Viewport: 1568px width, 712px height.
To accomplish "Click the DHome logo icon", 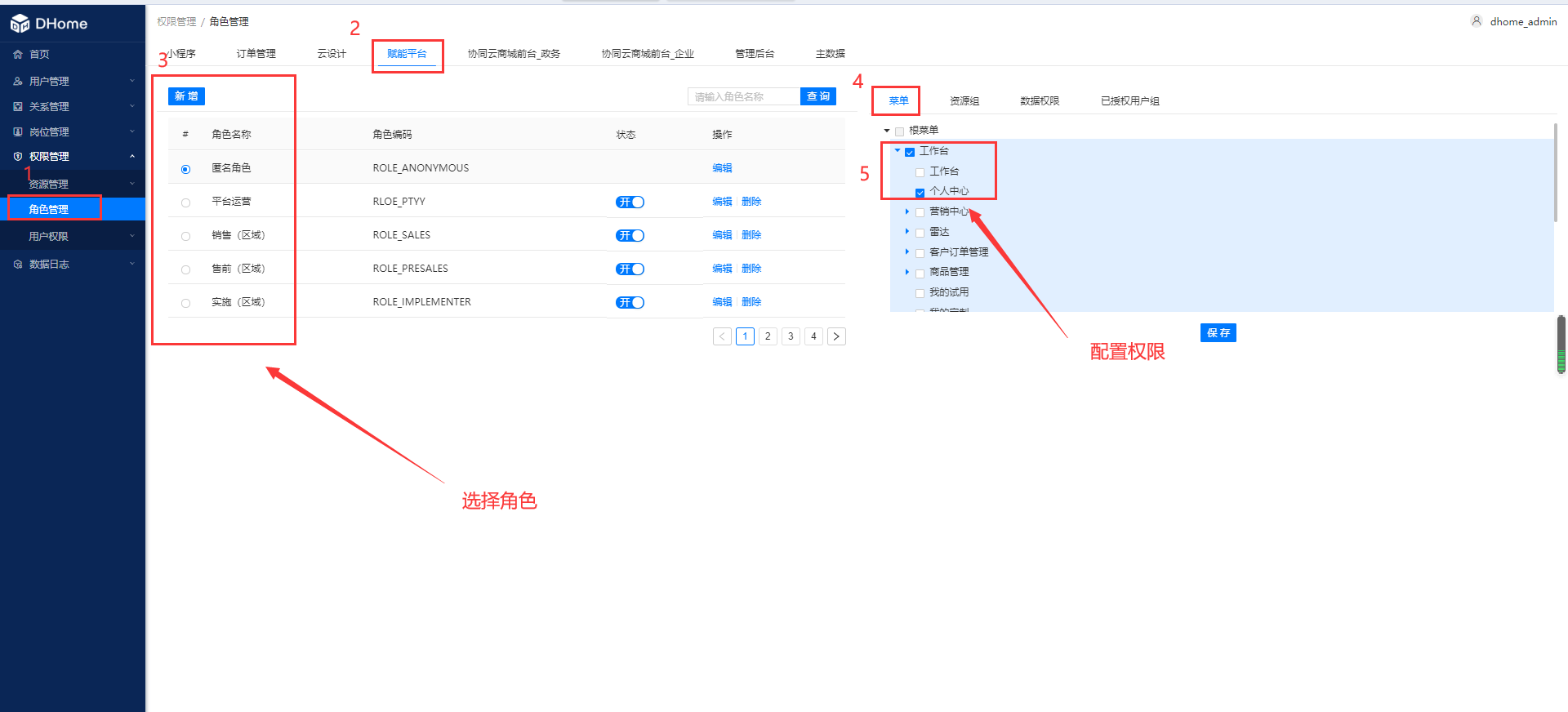I will (20, 24).
